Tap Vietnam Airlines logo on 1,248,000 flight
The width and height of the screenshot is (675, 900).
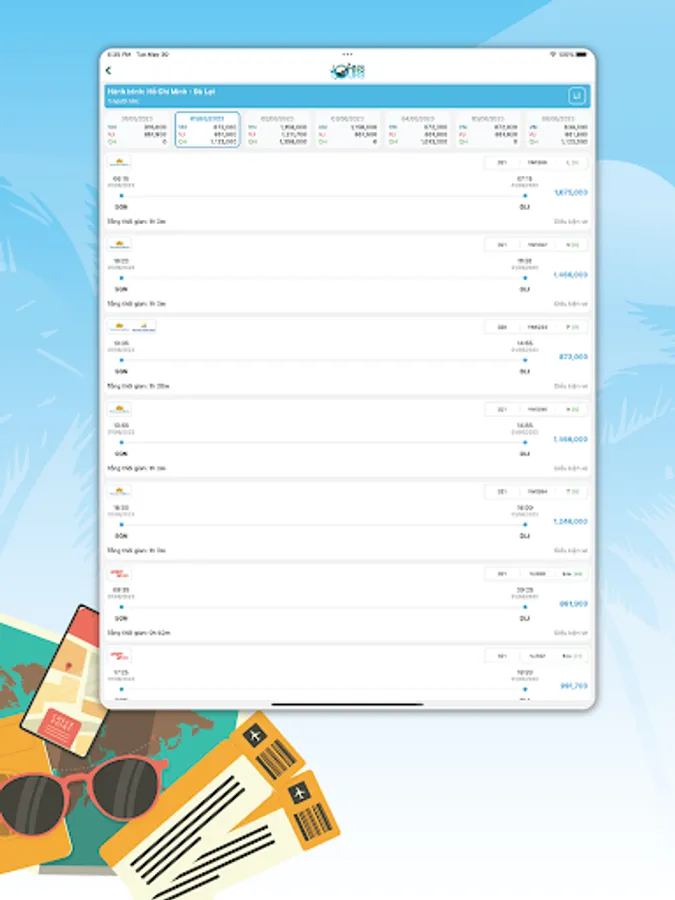[119, 491]
